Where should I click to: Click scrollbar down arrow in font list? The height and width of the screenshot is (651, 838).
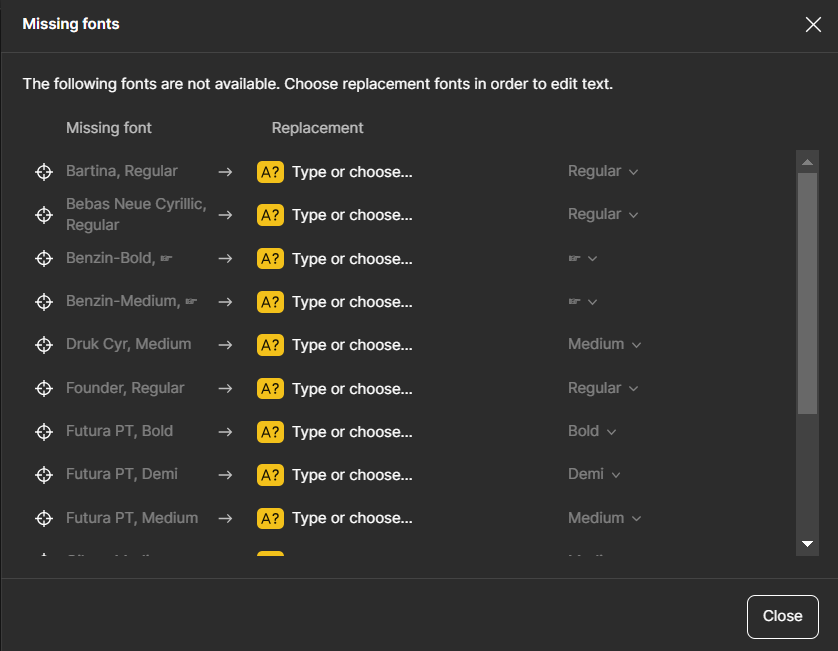click(807, 544)
